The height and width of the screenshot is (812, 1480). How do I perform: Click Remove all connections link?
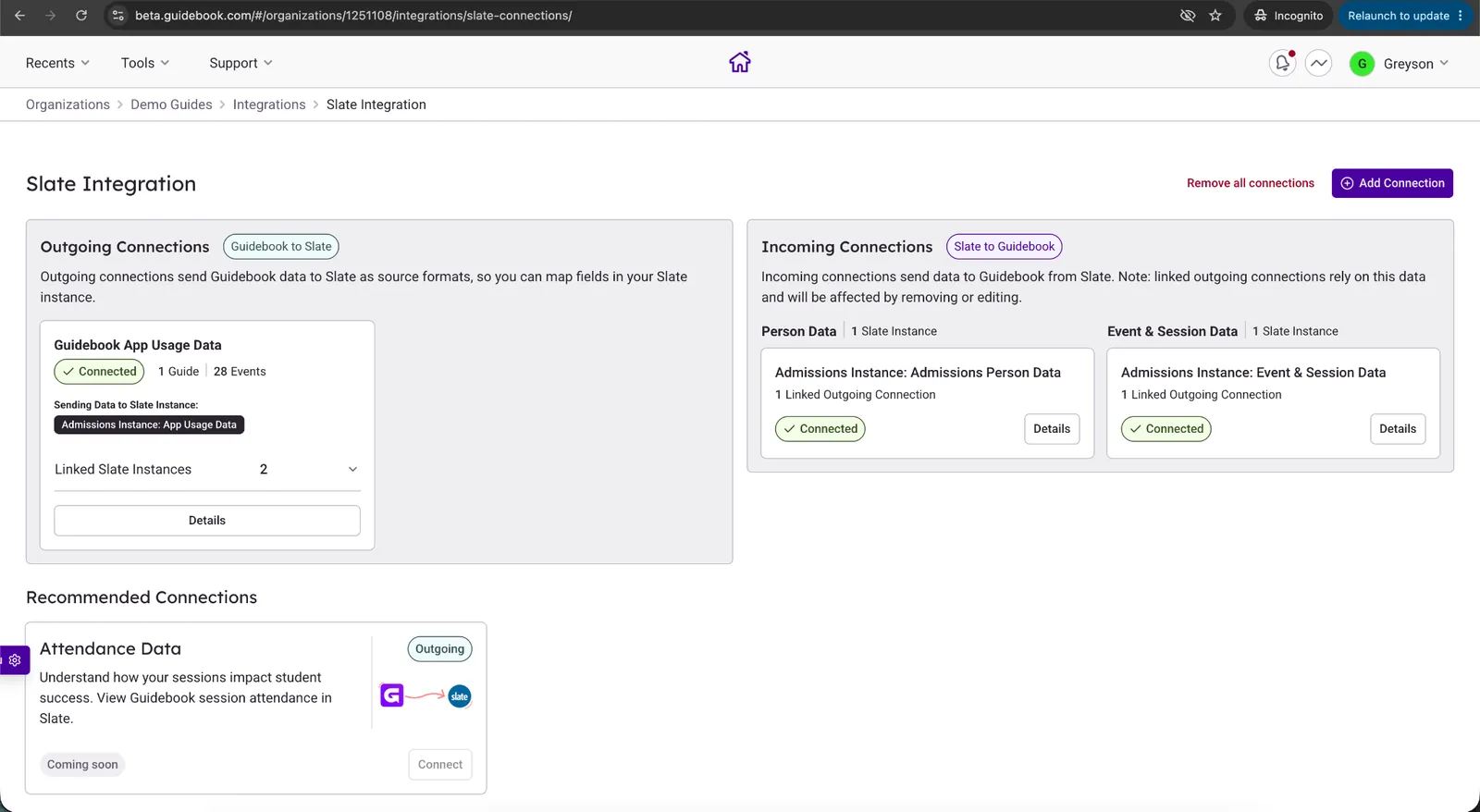1251,183
